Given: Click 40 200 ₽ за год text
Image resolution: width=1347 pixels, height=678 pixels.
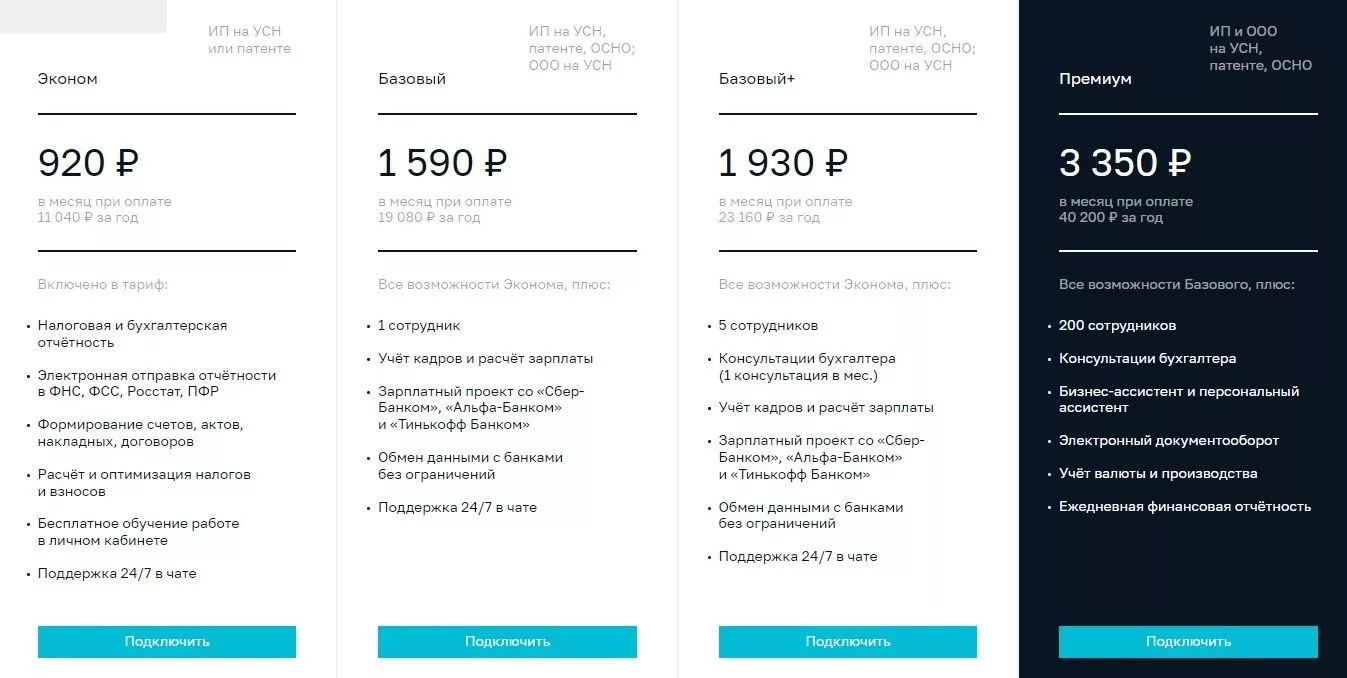Looking at the screenshot, I should click(1111, 217).
